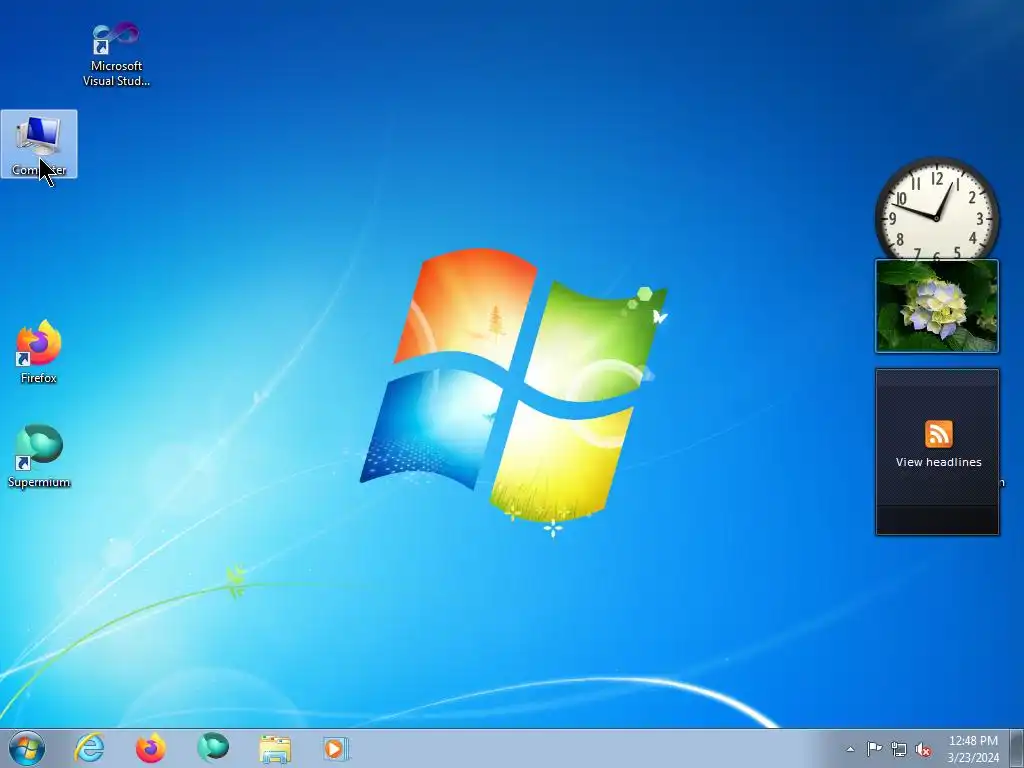Viewport: 1024px width, 768px height.
Task: Open Windows Media Player from the taskbar
Action: [336, 748]
